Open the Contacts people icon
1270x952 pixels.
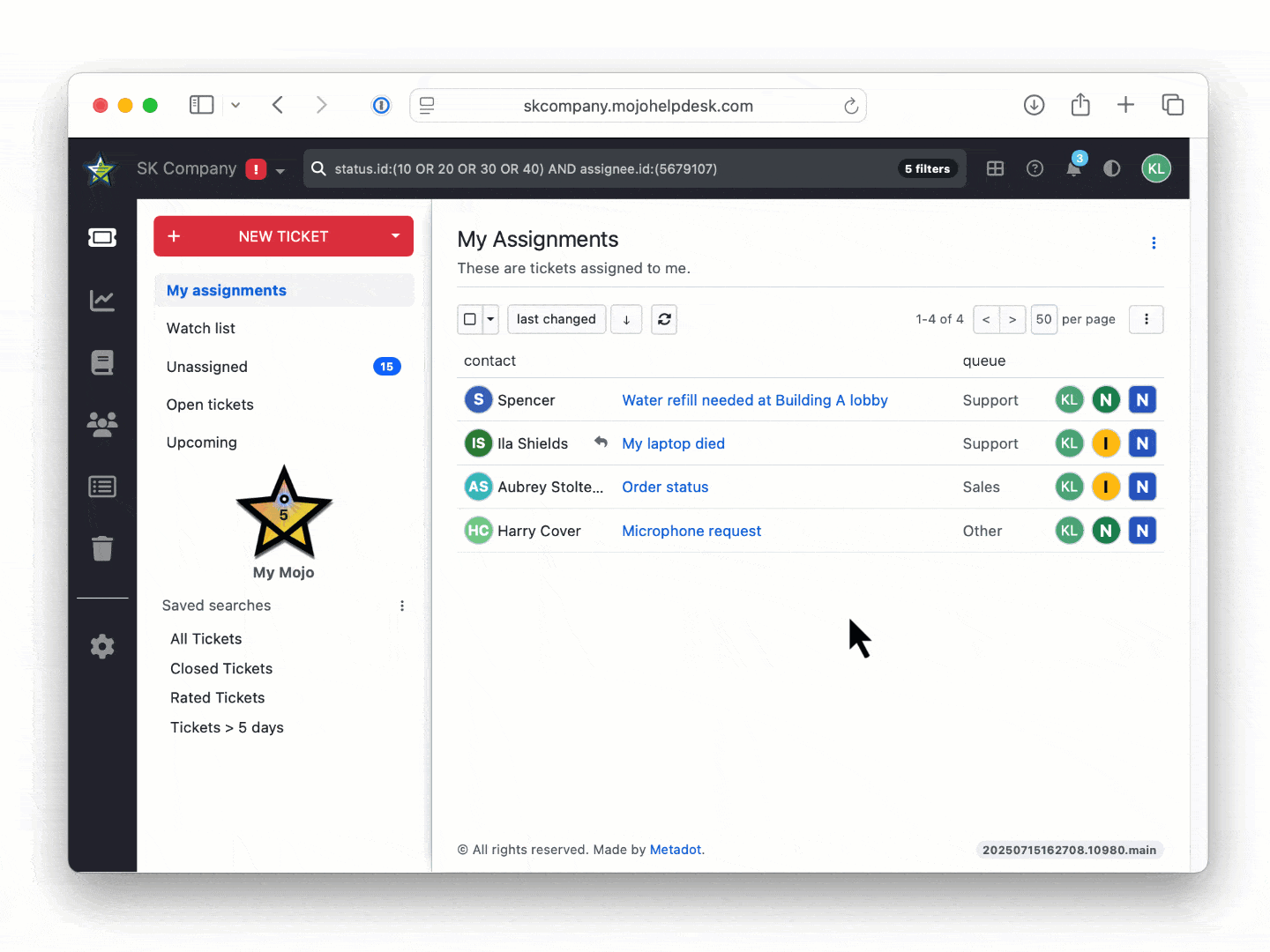(x=102, y=424)
